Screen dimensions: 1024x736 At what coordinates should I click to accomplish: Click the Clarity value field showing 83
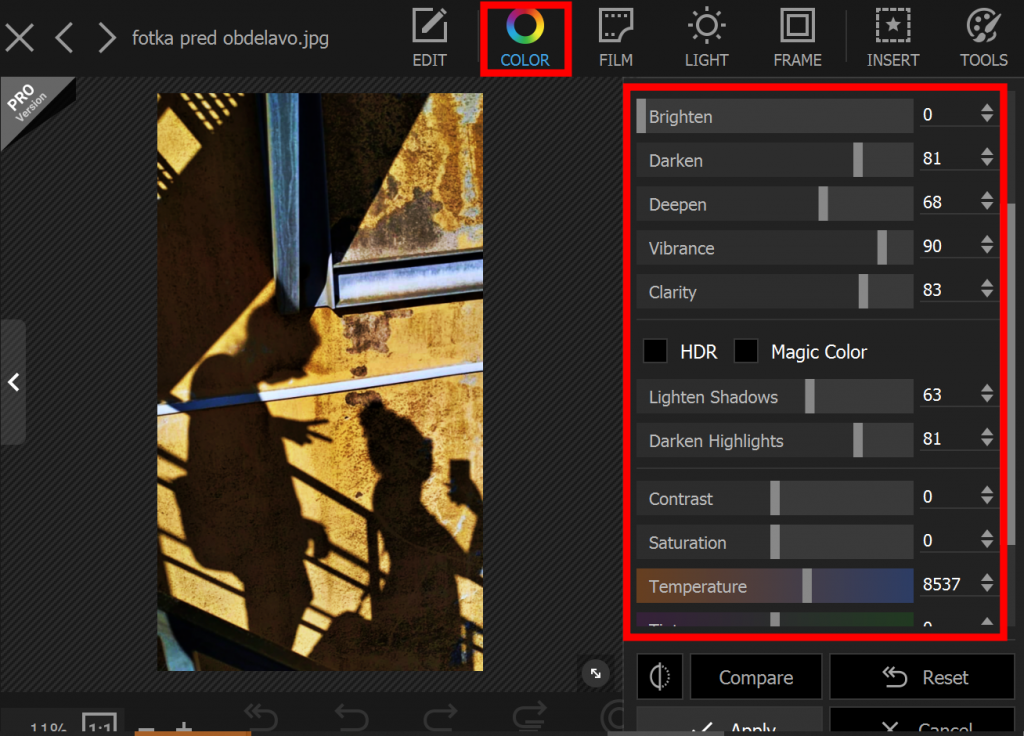948,290
